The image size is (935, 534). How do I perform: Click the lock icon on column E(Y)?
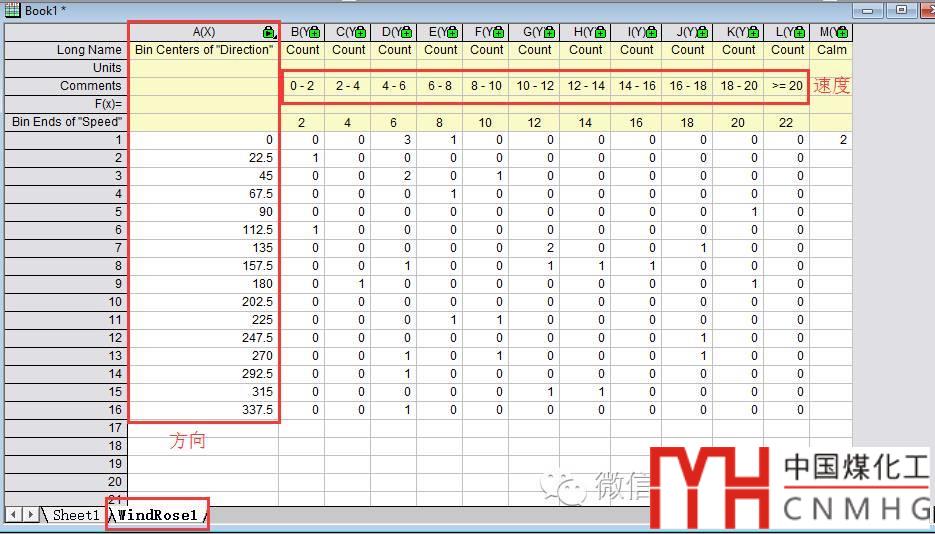point(453,32)
